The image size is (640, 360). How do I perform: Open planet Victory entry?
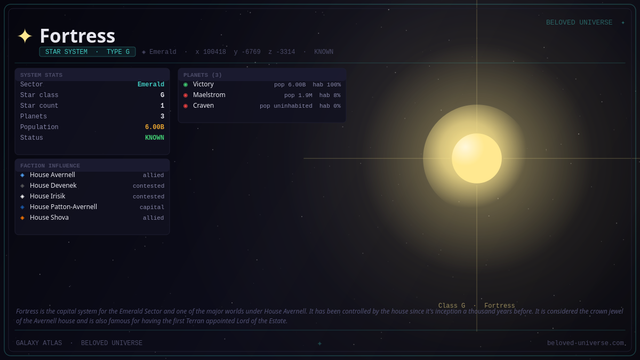pyautogui.click(x=203, y=84)
